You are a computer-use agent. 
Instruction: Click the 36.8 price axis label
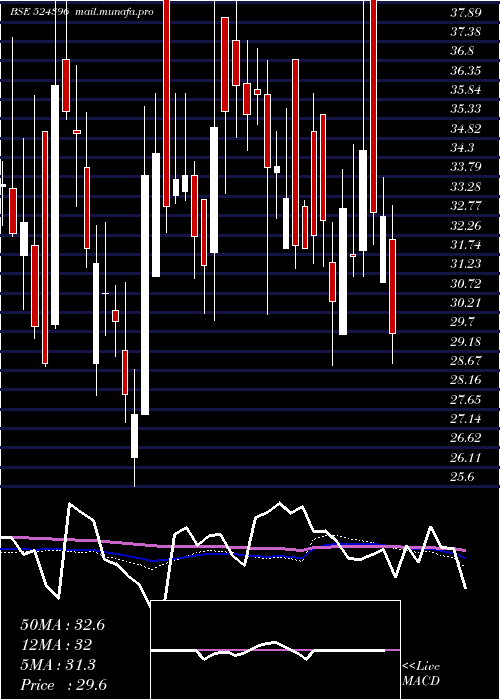[x=462, y=51]
